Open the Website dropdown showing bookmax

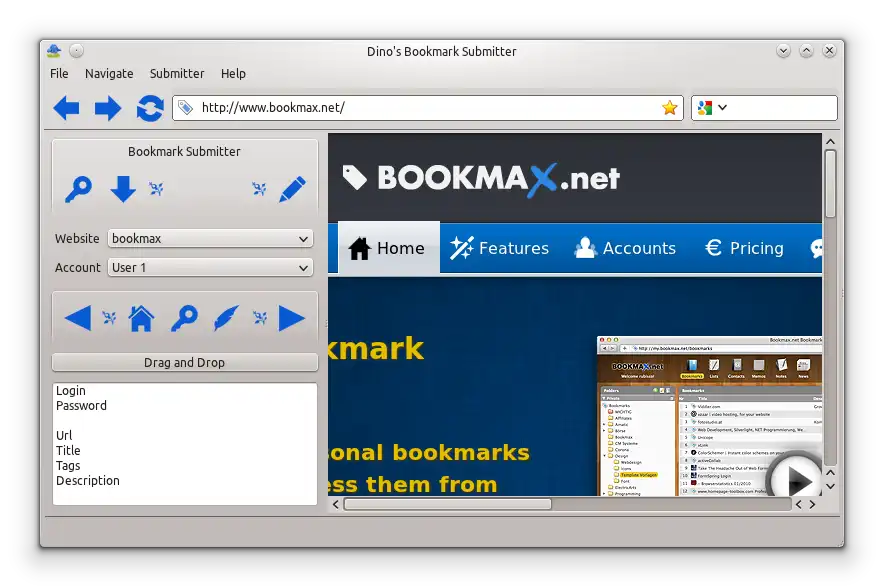click(210, 239)
